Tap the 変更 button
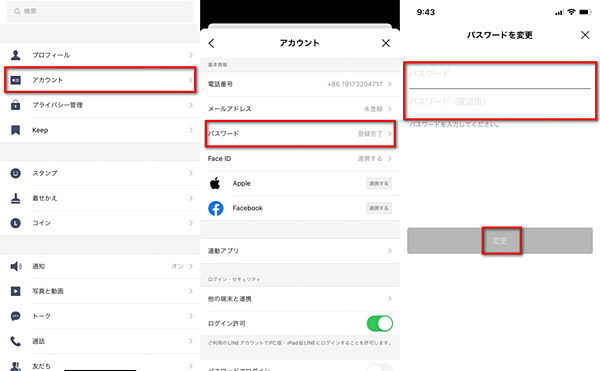The height and width of the screenshot is (371, 600). tap(500, 241)
